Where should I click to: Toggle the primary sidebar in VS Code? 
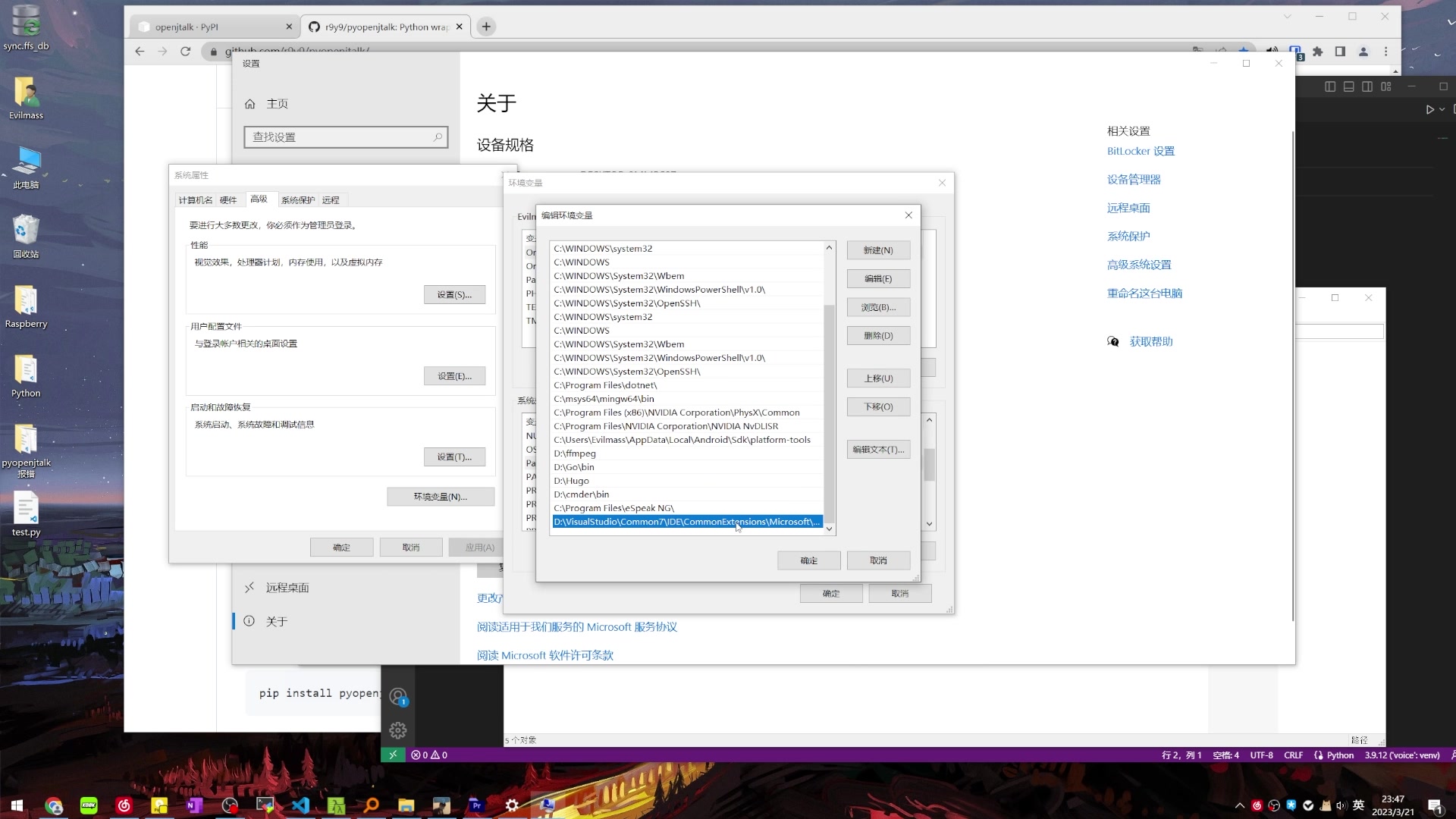pyautogui.click(x=1330, y=86)
